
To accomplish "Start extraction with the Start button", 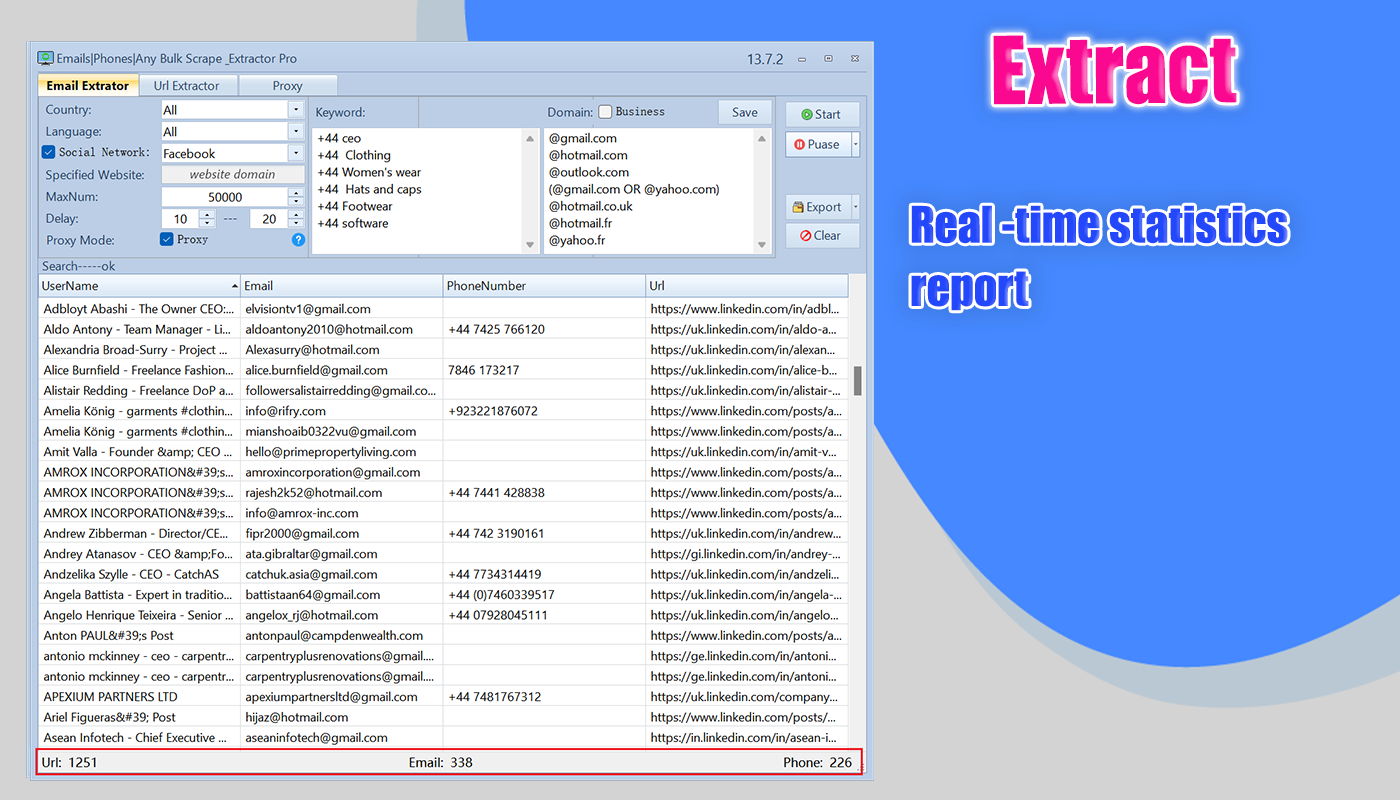I will pyautogui.click(x=821, y=114).
